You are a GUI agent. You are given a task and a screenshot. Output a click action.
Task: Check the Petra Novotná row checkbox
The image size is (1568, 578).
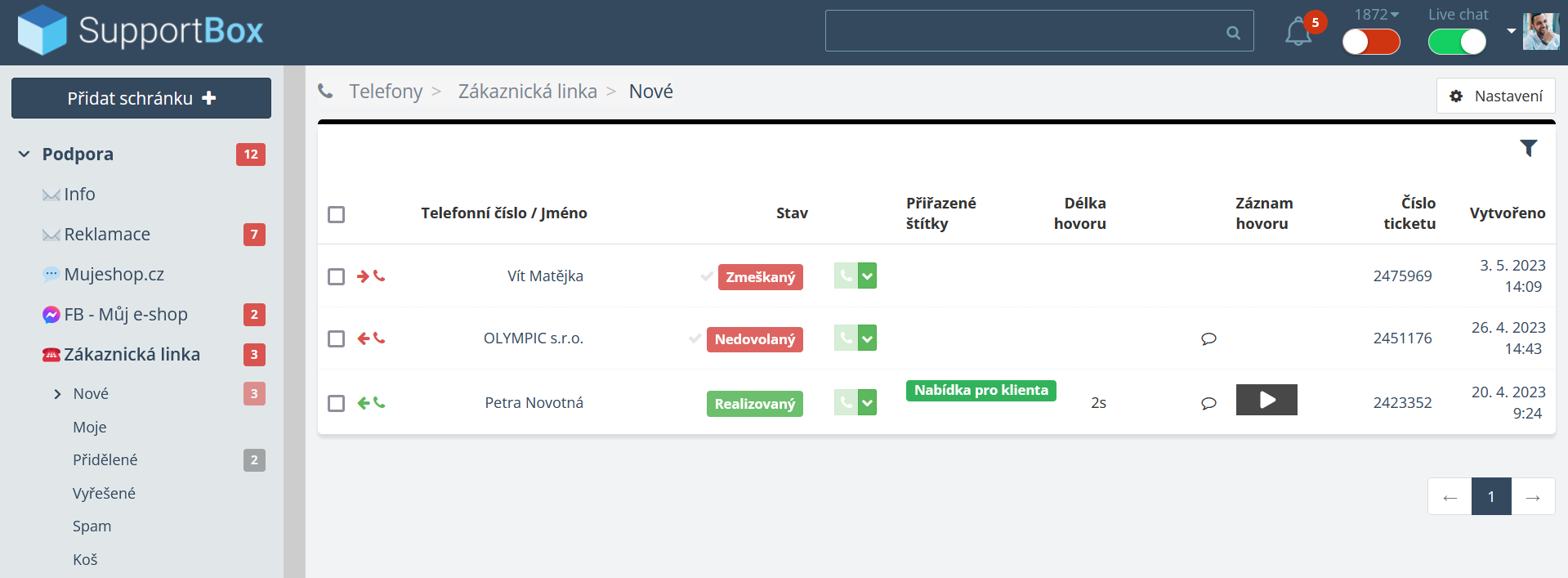point(336,403)
